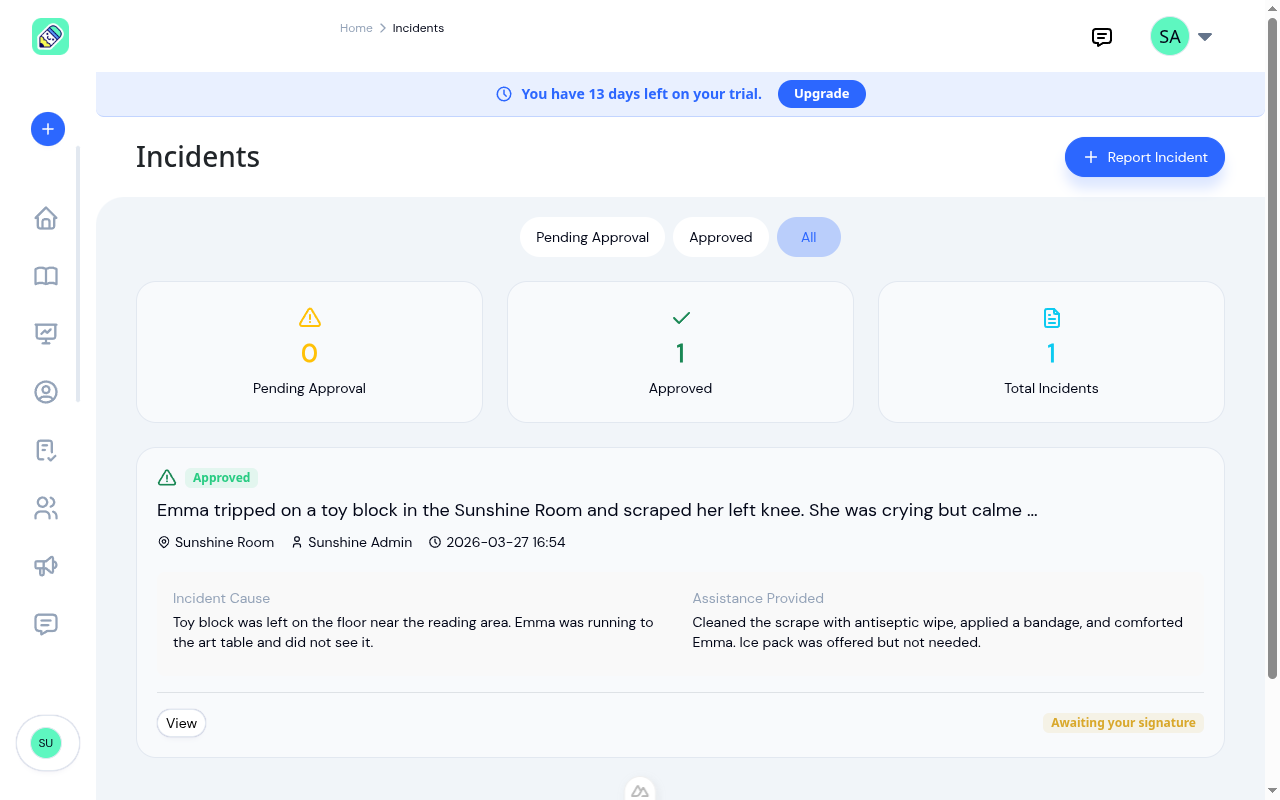Click the Pending Approval count card
The image size is (1280, 800).
click(x=310, y=352)
